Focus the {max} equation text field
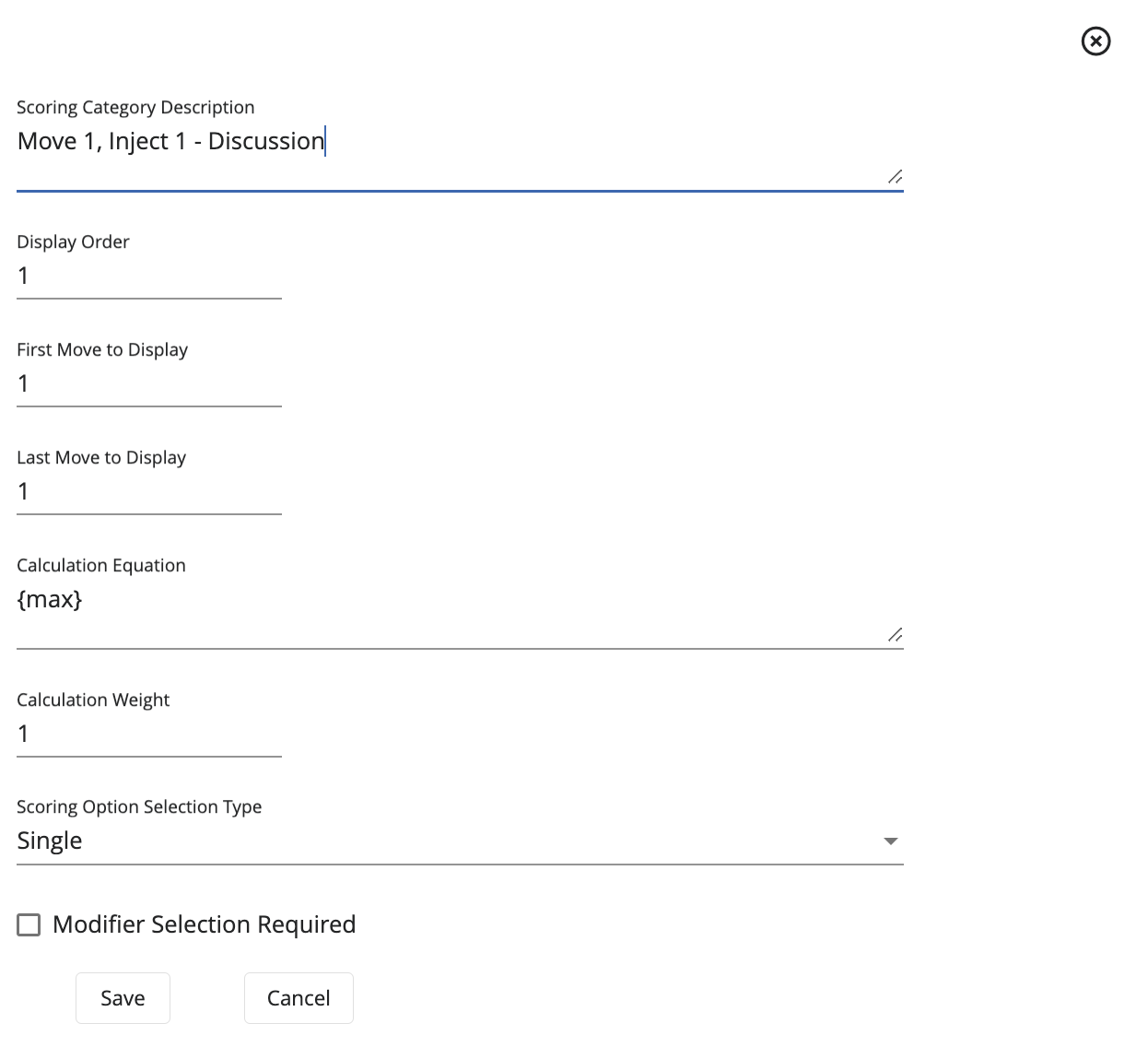The height and width of the screenshot is (1047, 1148). [451, 600]
